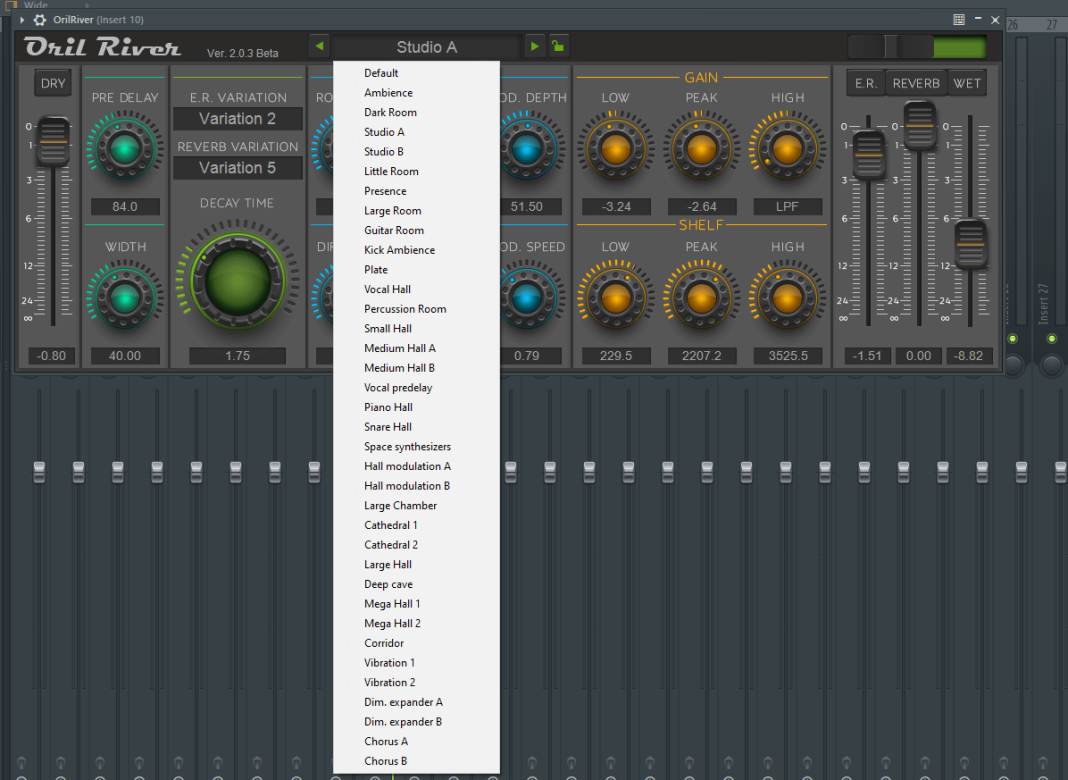Select the Vocal Hall preset

[x=388, y=289]
